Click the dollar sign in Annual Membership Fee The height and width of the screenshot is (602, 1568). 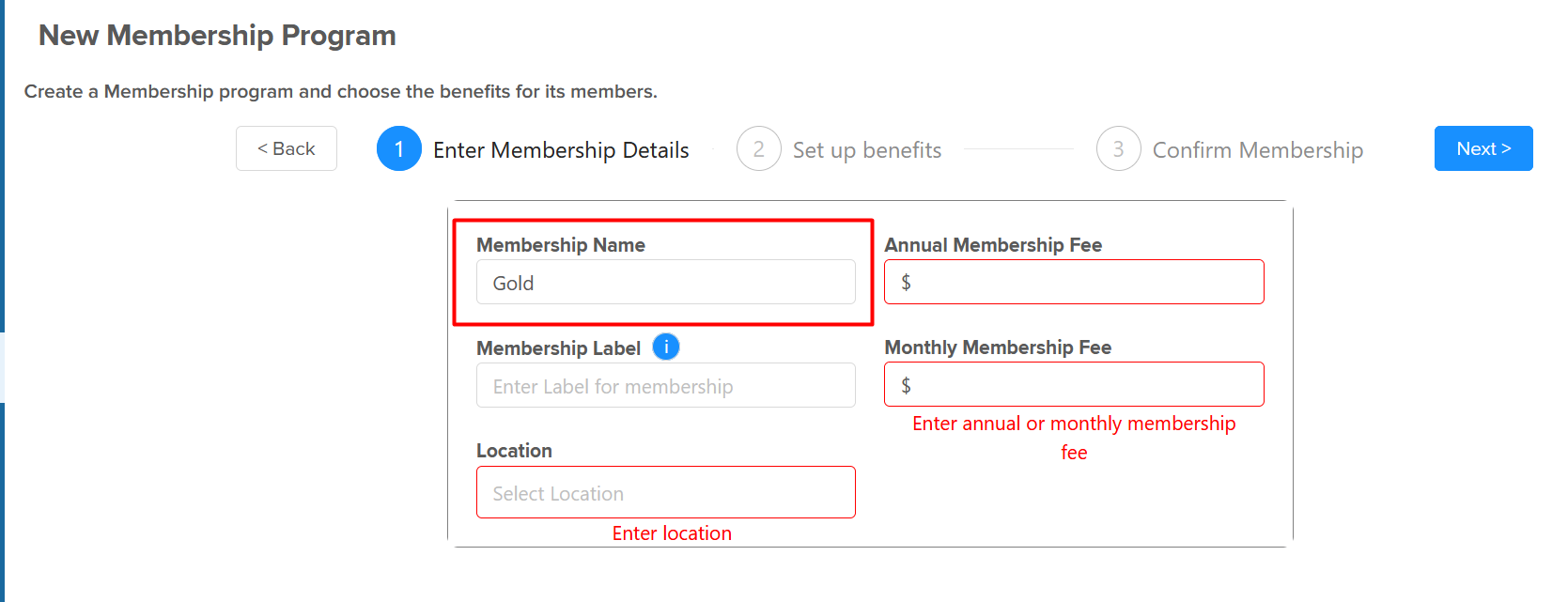(907, 282)
